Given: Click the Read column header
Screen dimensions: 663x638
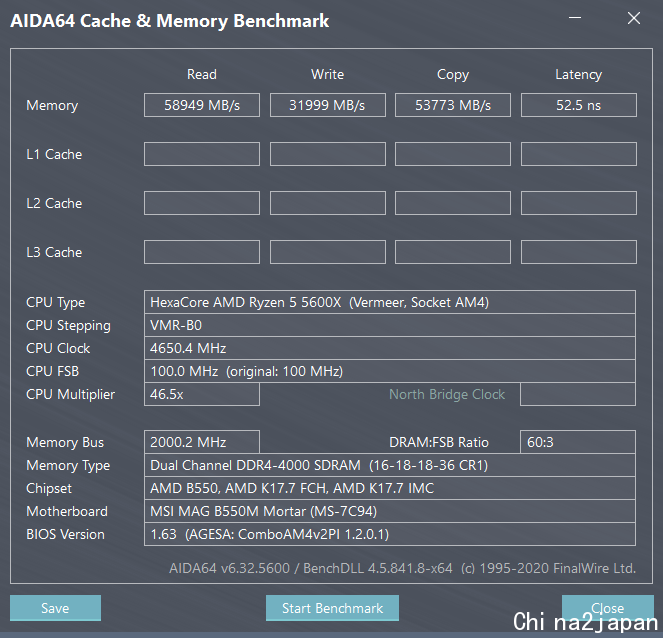Looking at the screenshot, I should (x=202, y=74).
